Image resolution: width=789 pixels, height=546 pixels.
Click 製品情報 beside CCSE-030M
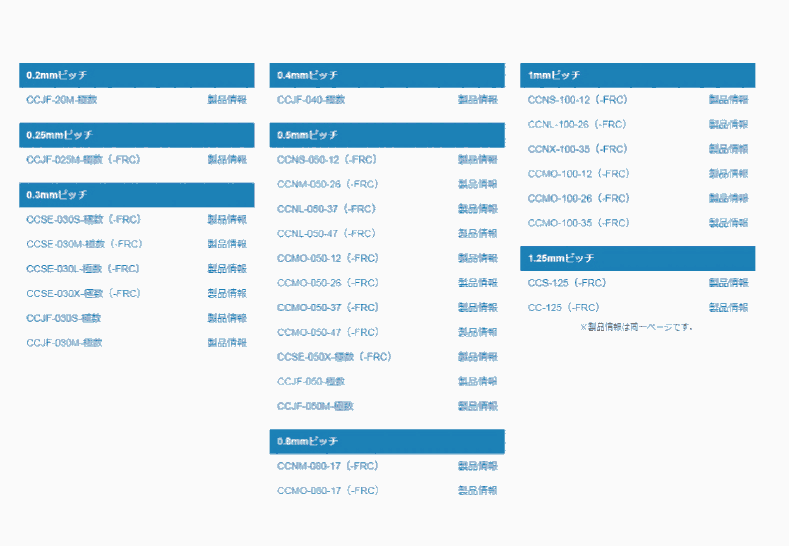pos(227,244)
